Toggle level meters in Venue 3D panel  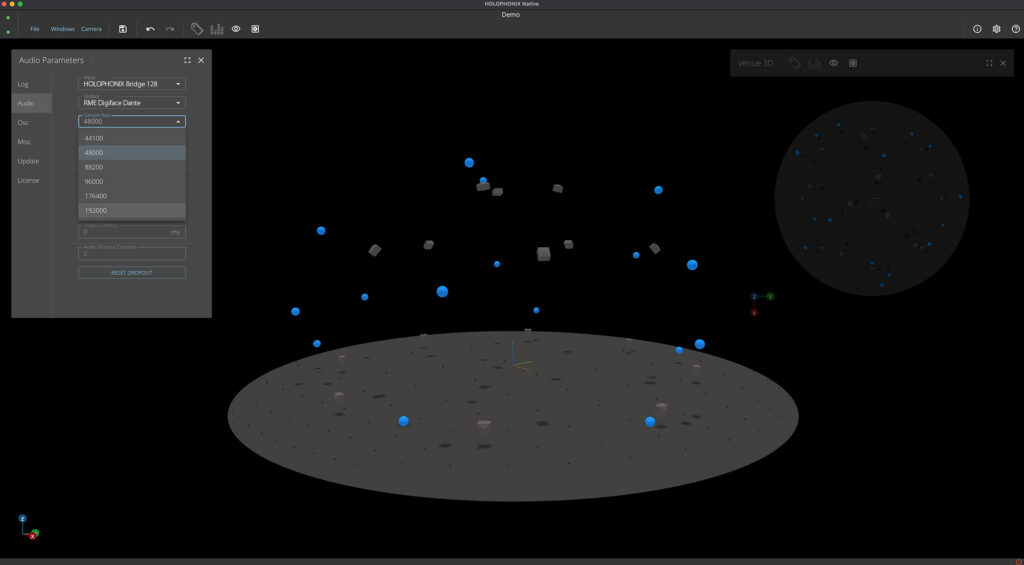click(814, 63)
